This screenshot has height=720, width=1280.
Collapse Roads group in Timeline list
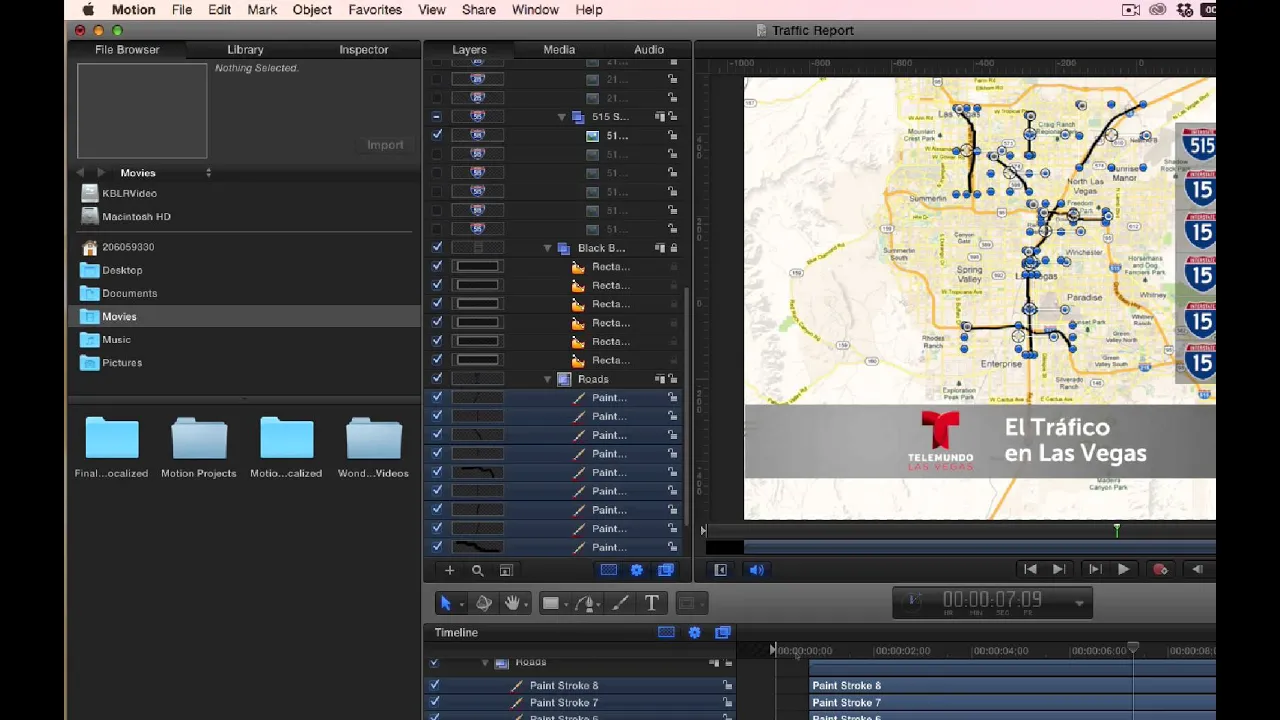(x=485, y=662)
